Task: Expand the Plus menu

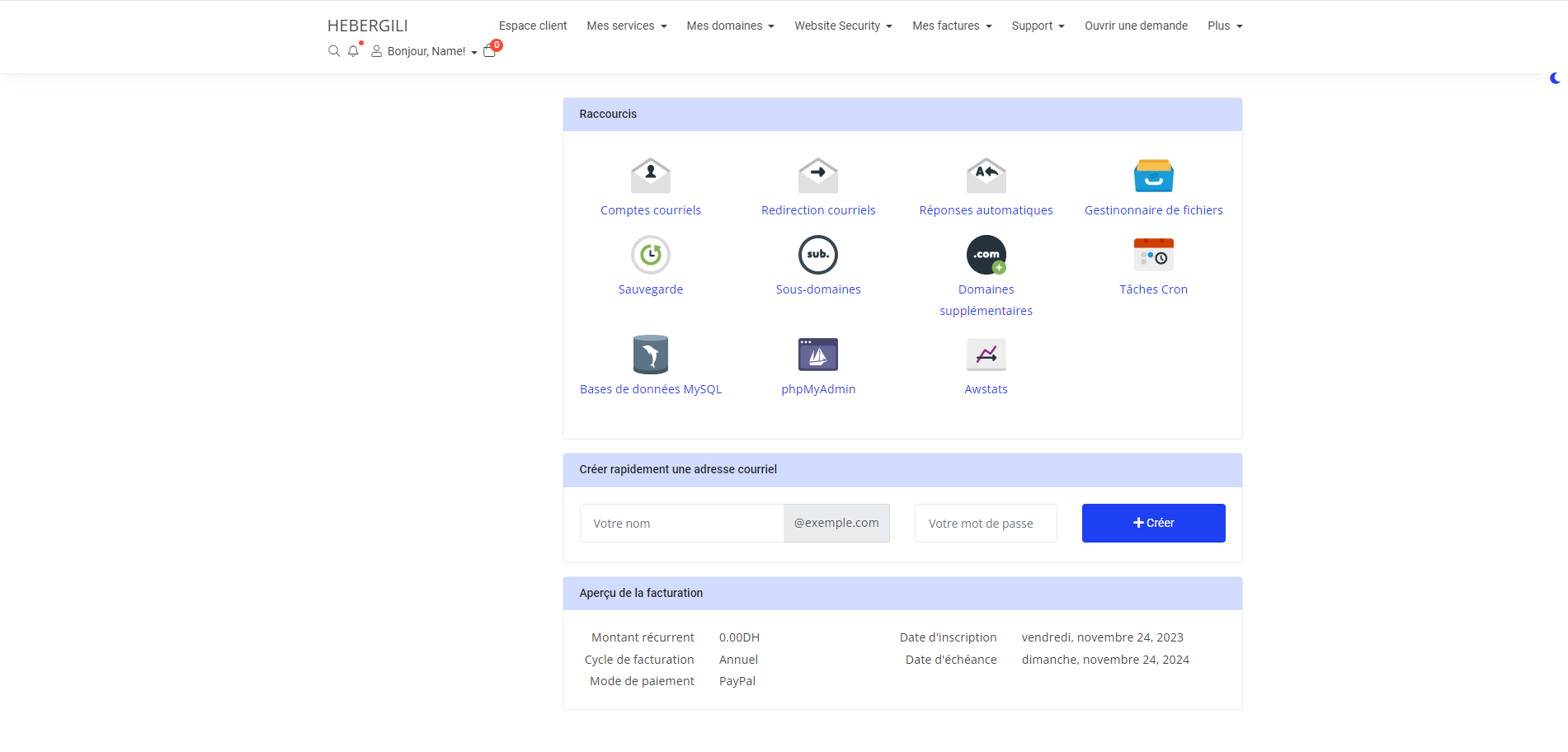Action: (x=1224, y=26)
